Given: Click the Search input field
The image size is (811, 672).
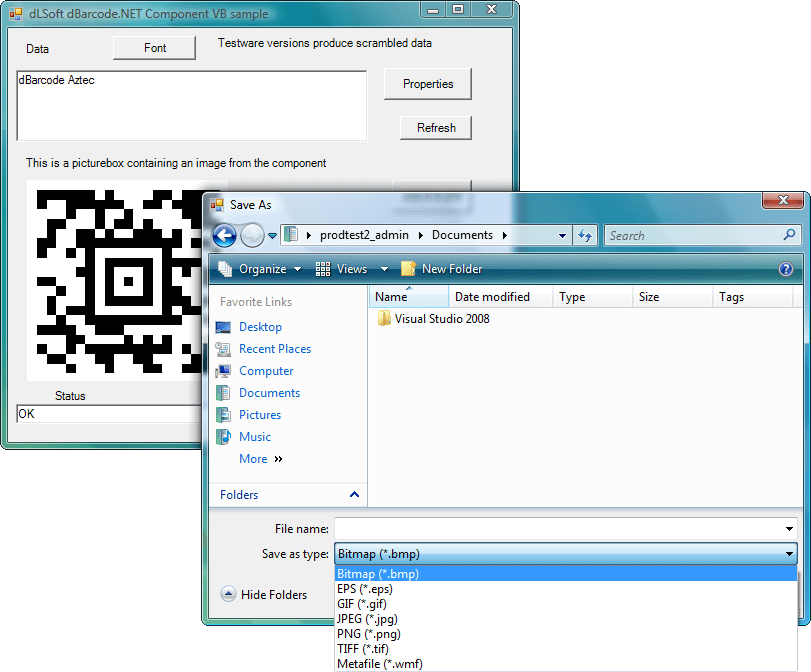Looking at the screenshot, I should 693,235.
